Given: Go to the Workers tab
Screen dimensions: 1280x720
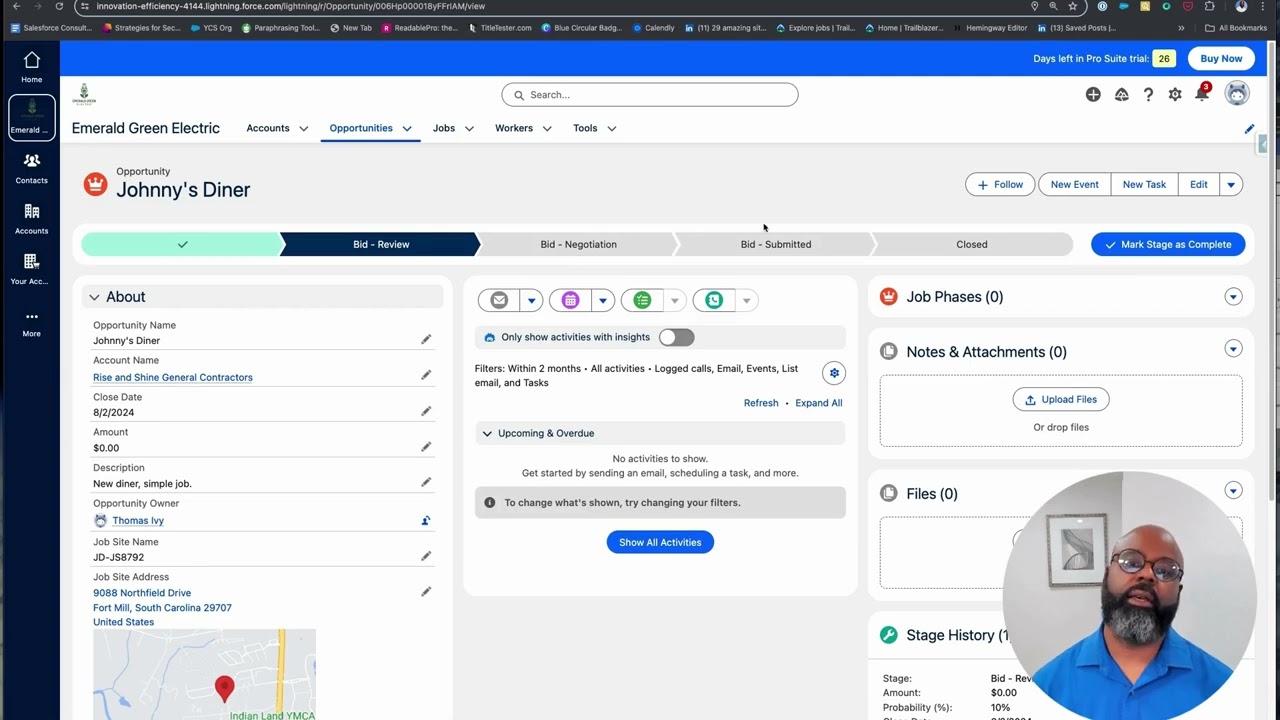Looking at the screenshot, I should pyautogui.click(x=514, y=128).
